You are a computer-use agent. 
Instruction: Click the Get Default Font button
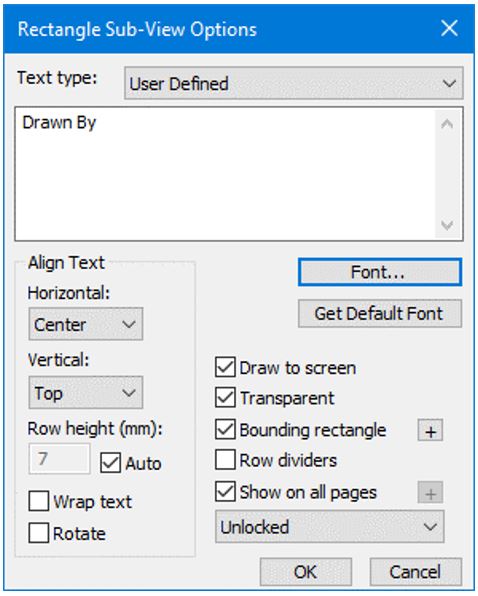380,314
